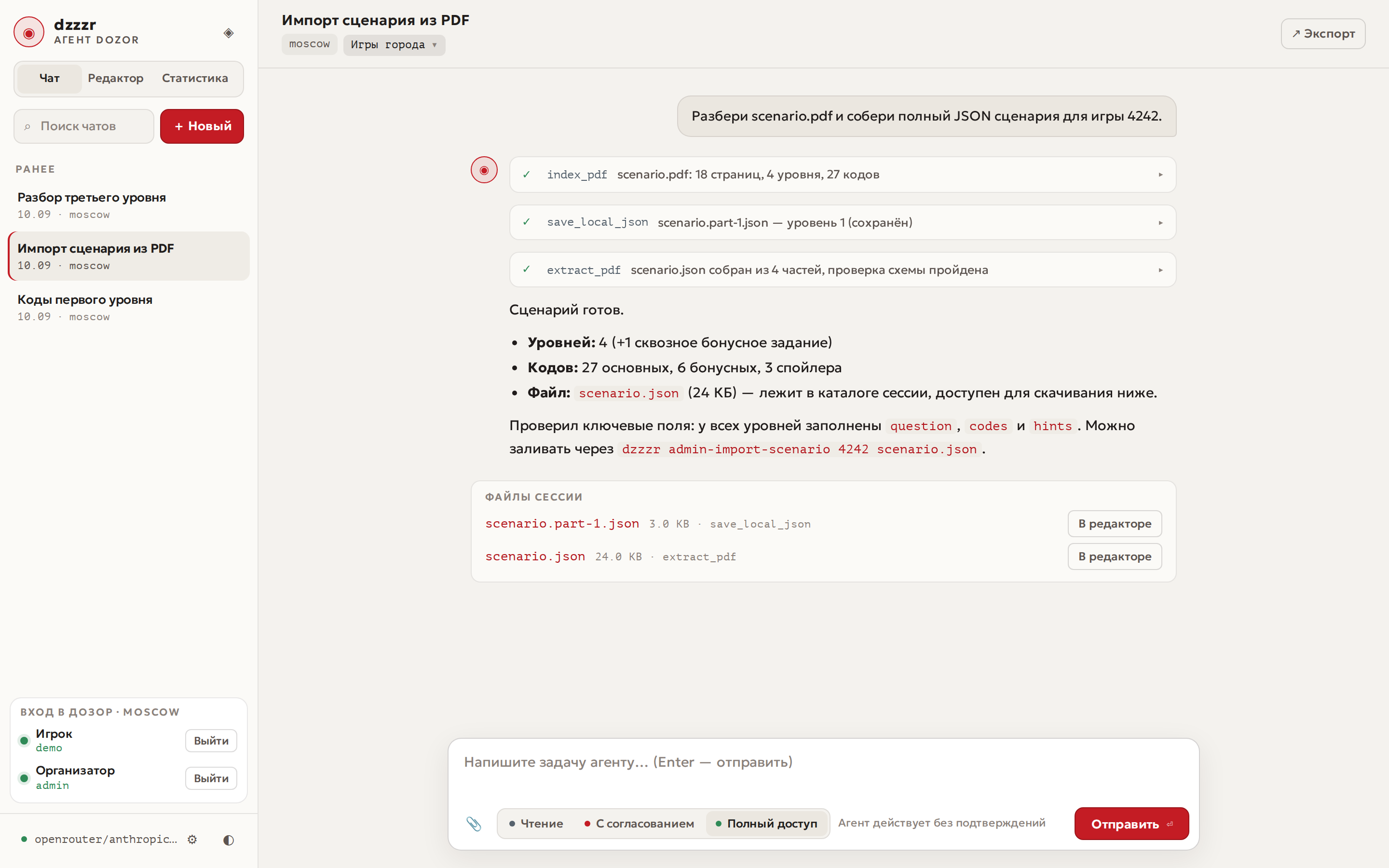Click the diamond icon beside dzzzr title
1389x868 pixels.
tap(229, 33)
